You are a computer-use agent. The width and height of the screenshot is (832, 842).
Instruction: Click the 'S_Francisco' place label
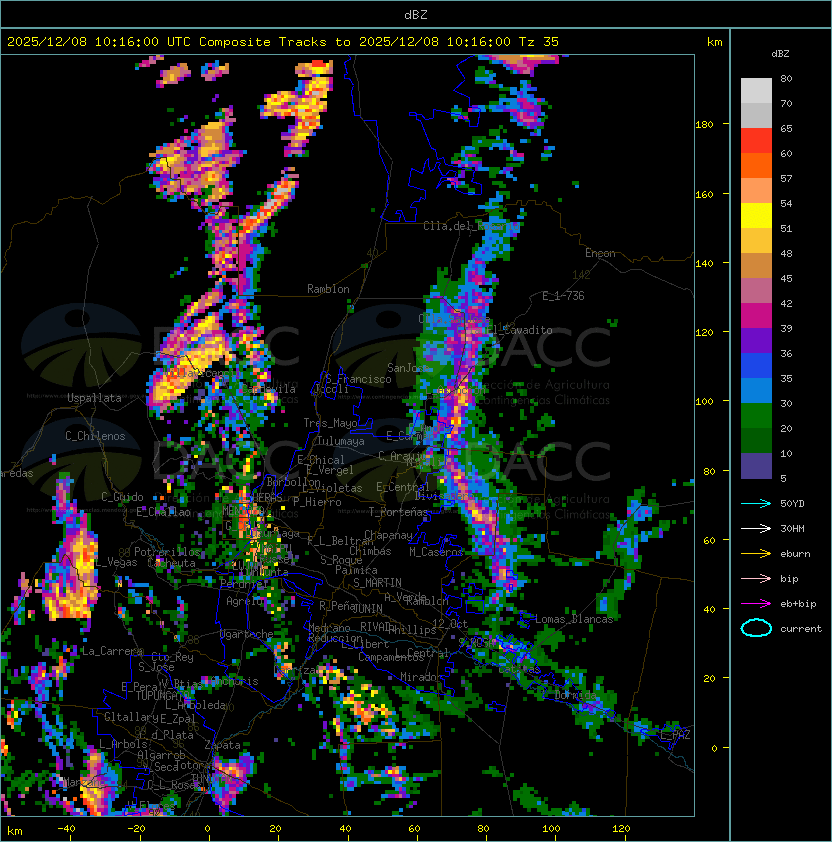(358, 379)
